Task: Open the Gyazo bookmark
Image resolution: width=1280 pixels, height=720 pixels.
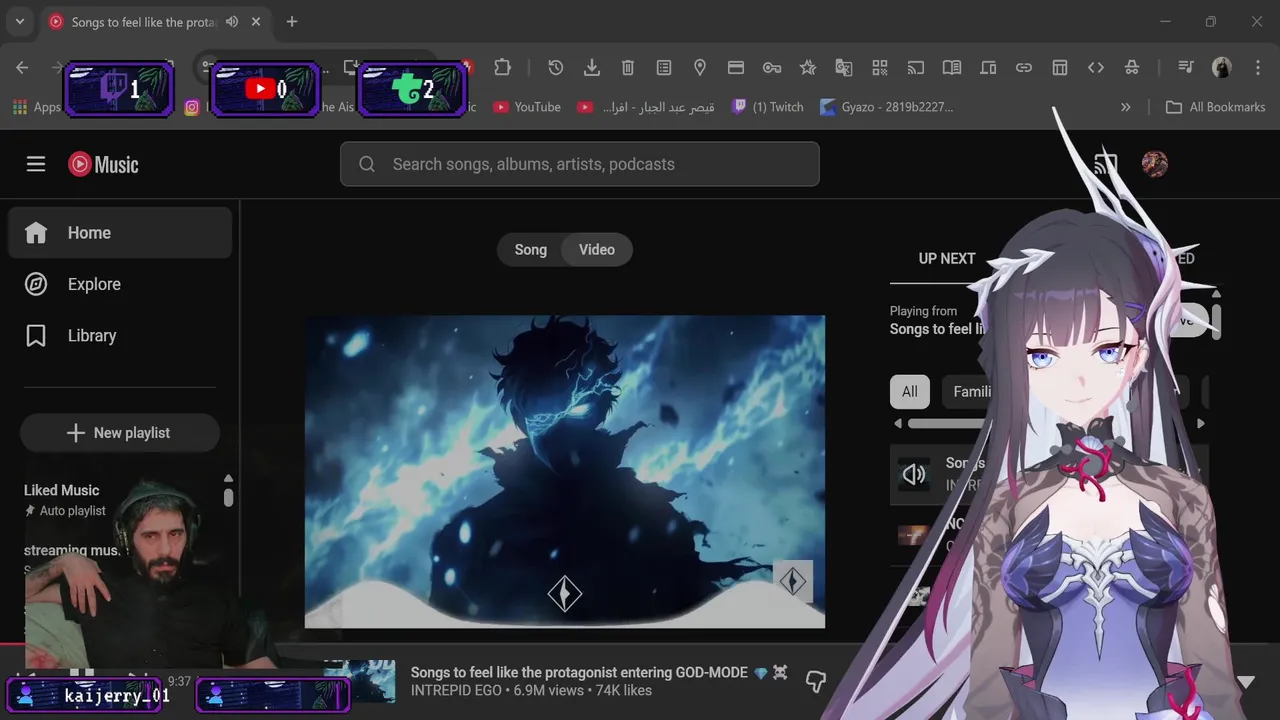Action: [887, 107]
